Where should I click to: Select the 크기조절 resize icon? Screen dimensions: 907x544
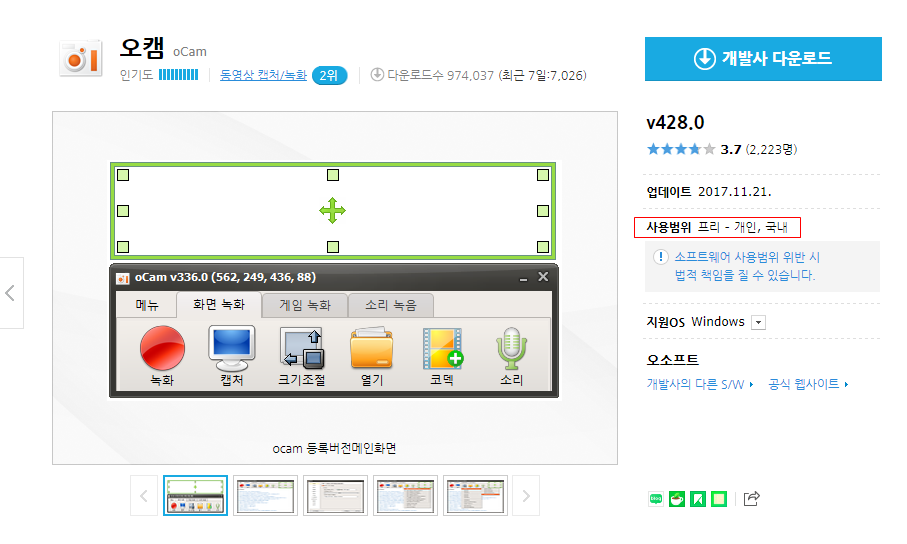coord(302,348)
